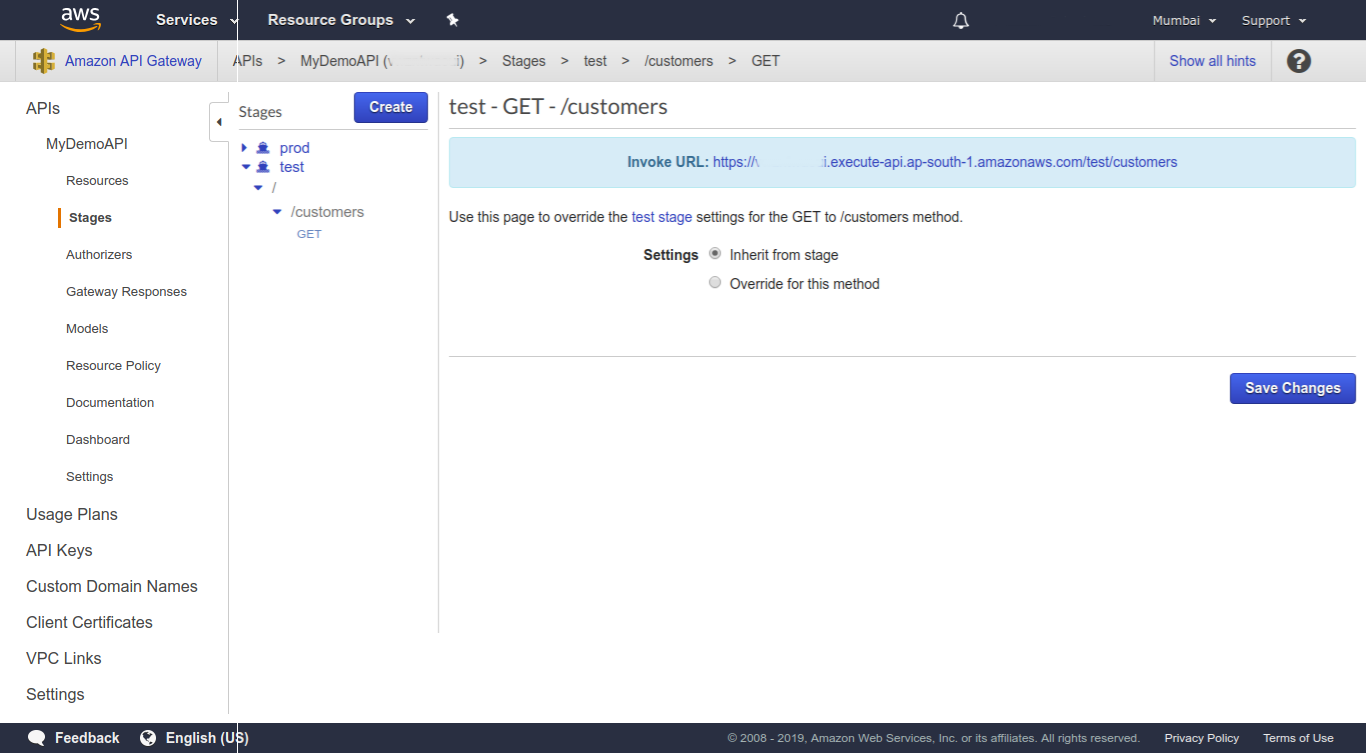Click Feedback in the footer
Viewport: 1366px width, 753px height.
click(87, 738)
